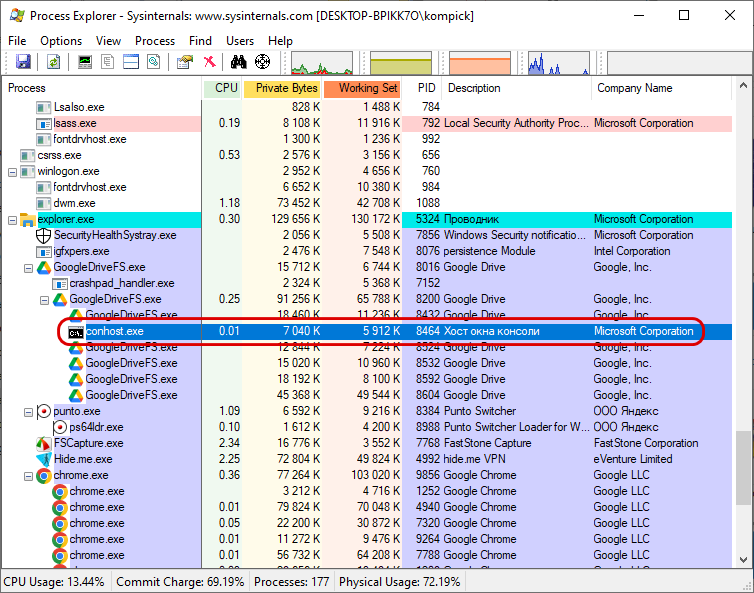Click the yellow commit history graph
The height and width of the screenshot is (593, 754).
click(x=401, y=63)
